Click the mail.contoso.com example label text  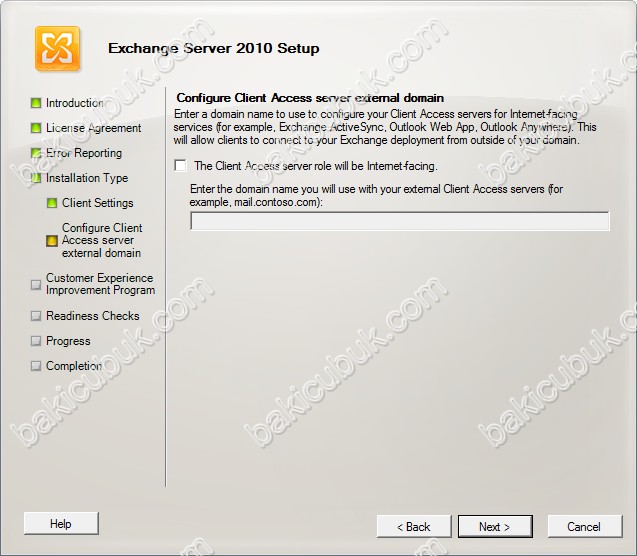point(376,195)
